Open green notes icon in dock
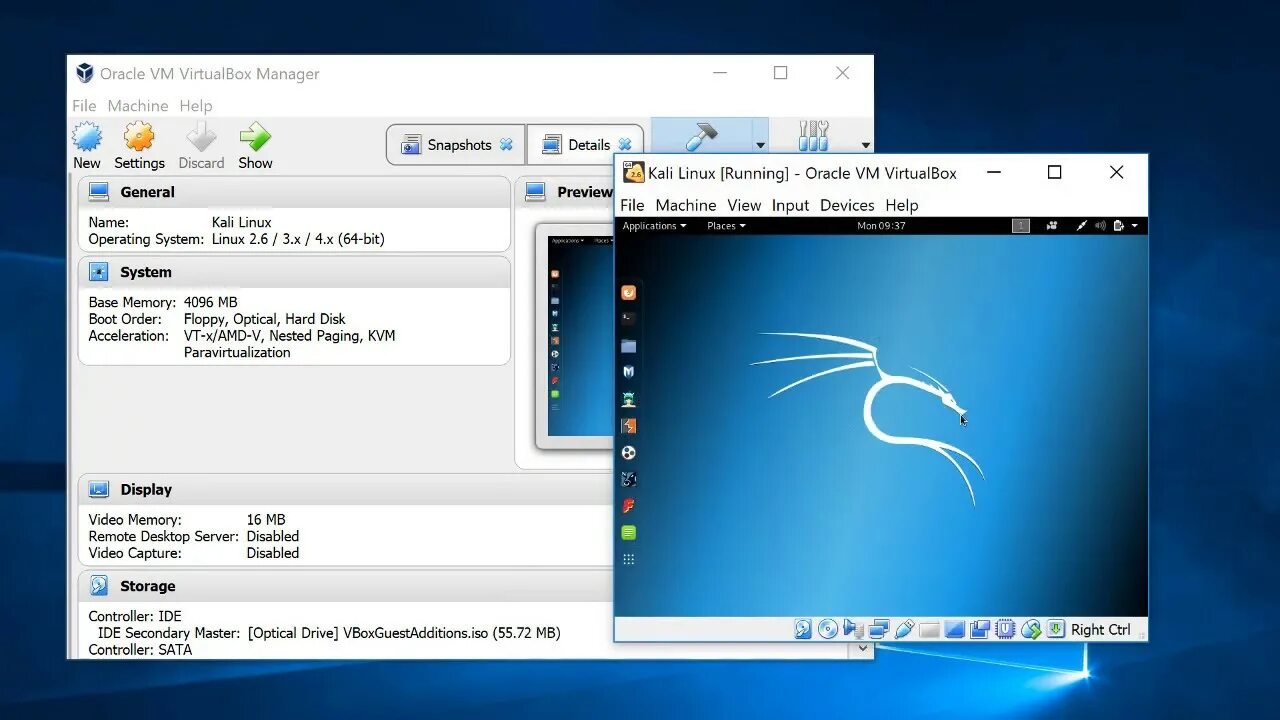 tap(628, 533)
